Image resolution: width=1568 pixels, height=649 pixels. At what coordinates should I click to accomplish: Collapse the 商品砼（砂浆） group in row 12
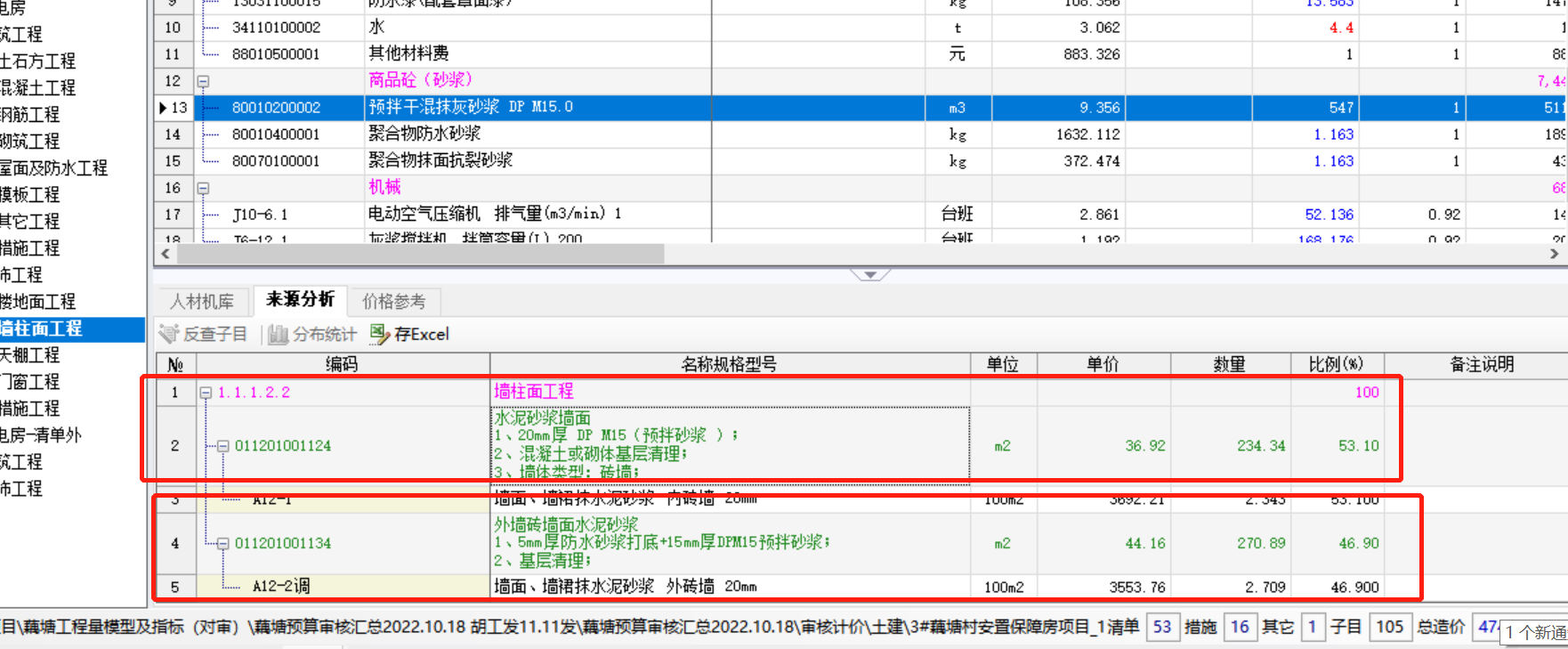[203, 81]
